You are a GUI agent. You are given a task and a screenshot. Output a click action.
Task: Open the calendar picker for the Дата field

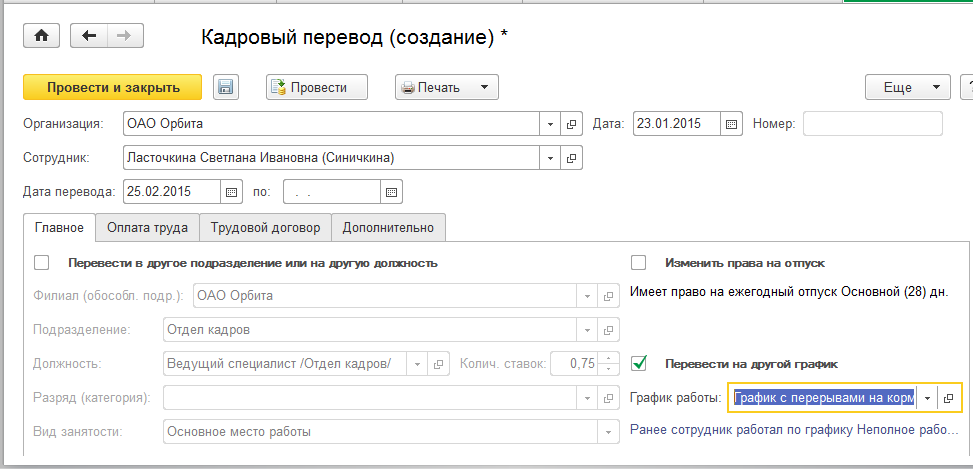[732, 124]
